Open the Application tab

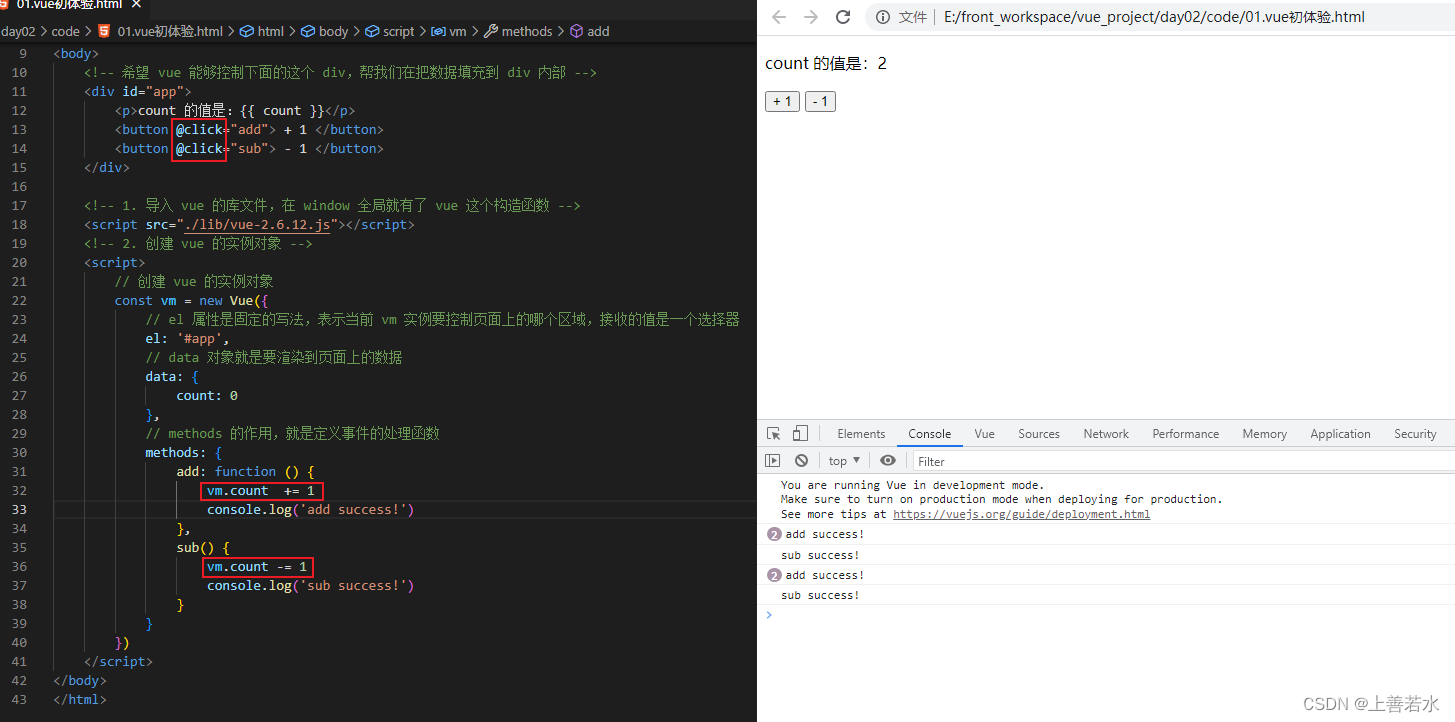point(1340,434)
